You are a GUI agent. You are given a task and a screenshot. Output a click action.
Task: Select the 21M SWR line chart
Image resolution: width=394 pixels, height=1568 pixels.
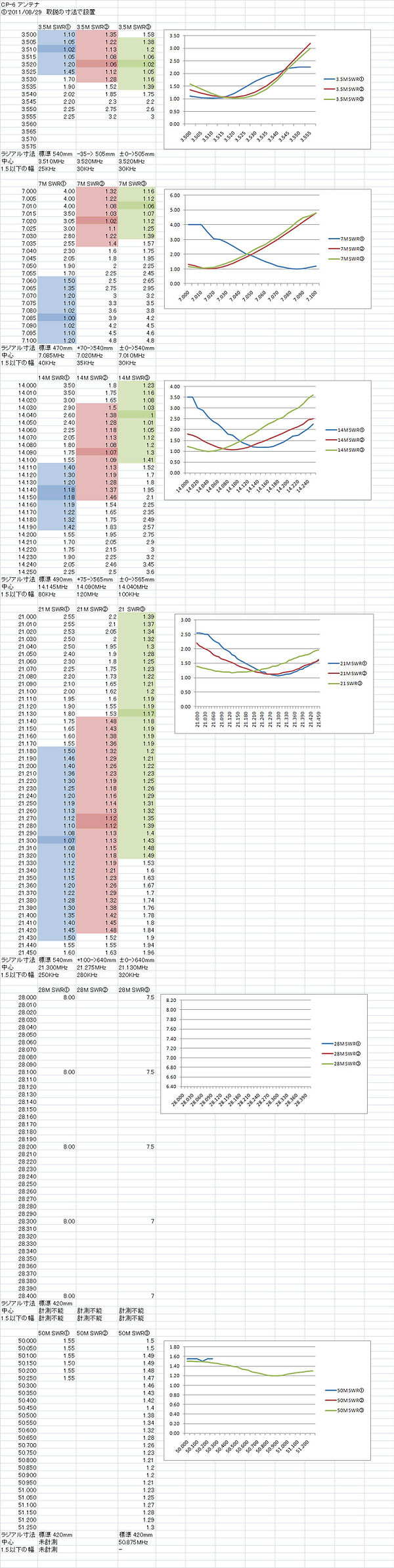click(x=274, y=673)
